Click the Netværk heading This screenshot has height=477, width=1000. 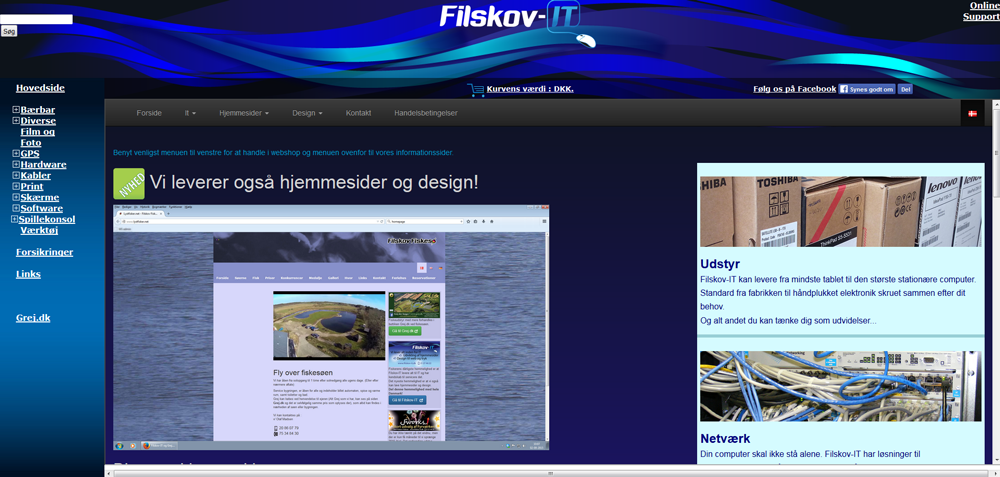(725, 439)
